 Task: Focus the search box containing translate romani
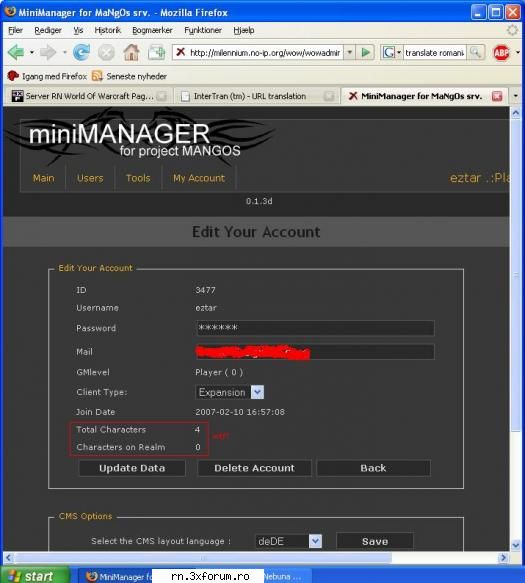[435, 52]
